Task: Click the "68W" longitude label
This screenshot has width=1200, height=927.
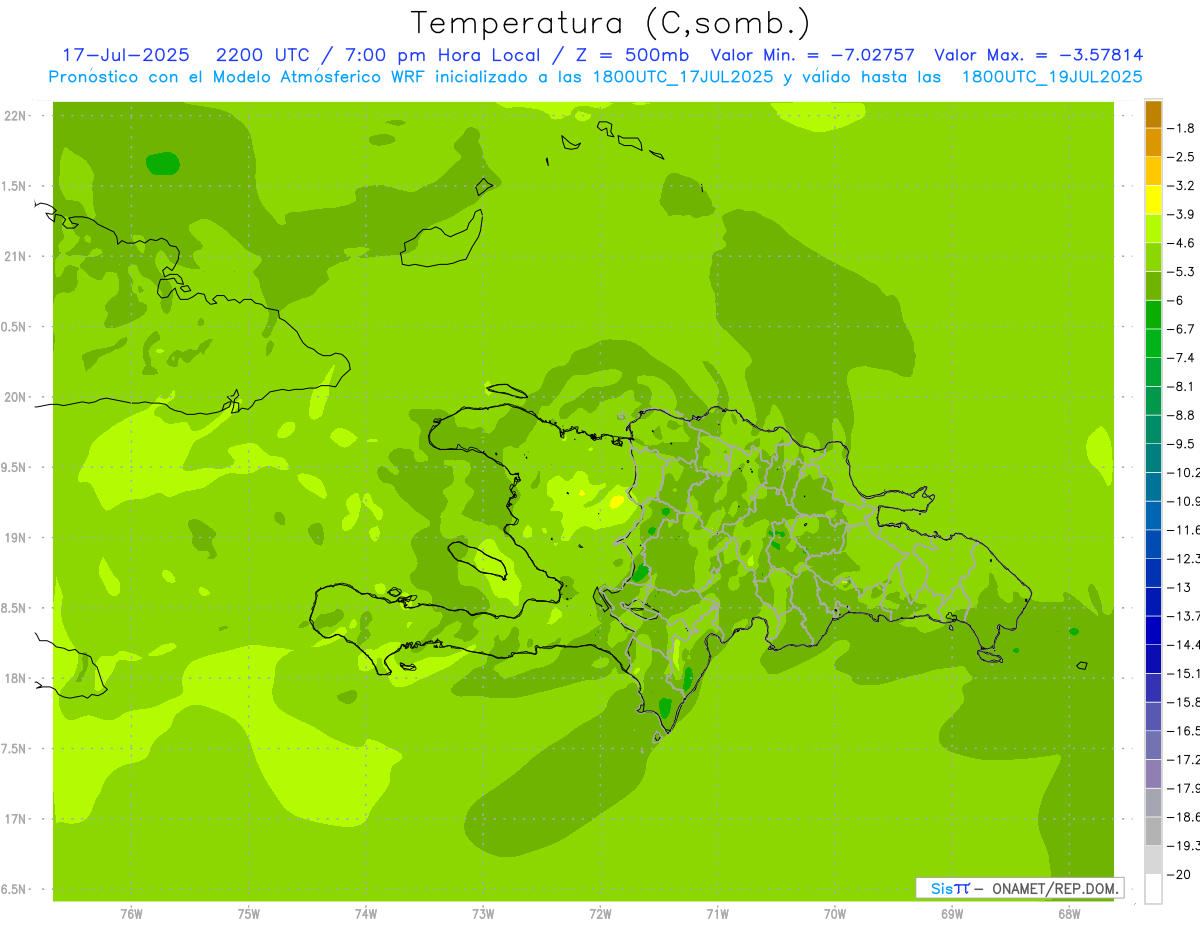Action: [1069, 914]
